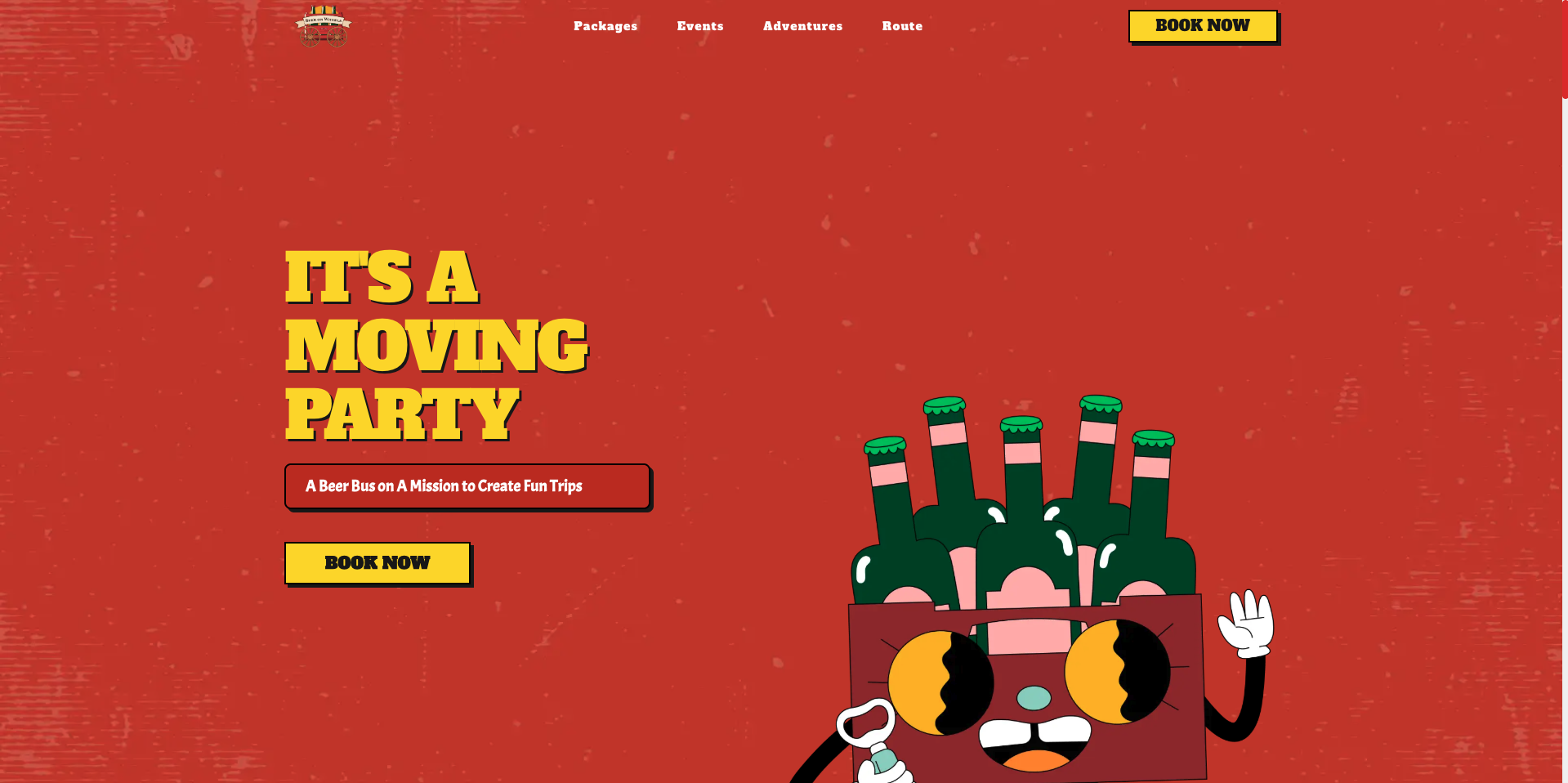Select Route in the navigation bar
The image size is (1568, 783).
tap(902, 26)
